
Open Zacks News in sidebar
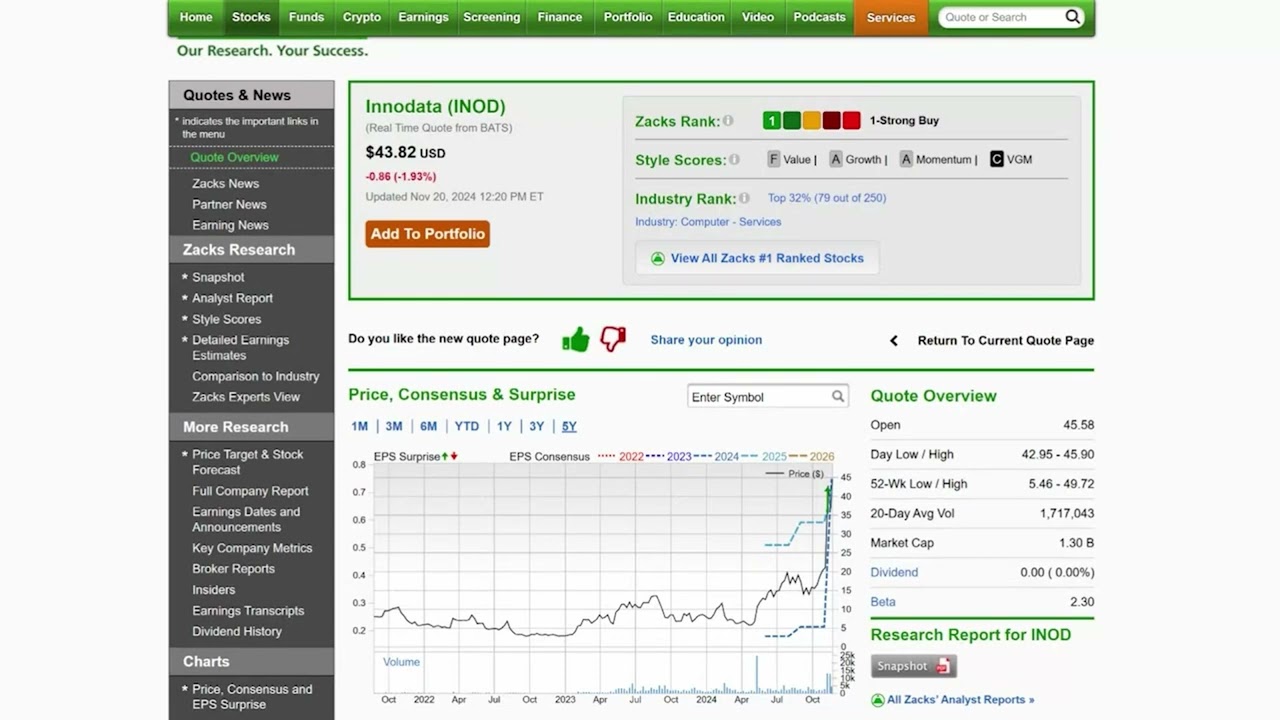pos(226,184)
